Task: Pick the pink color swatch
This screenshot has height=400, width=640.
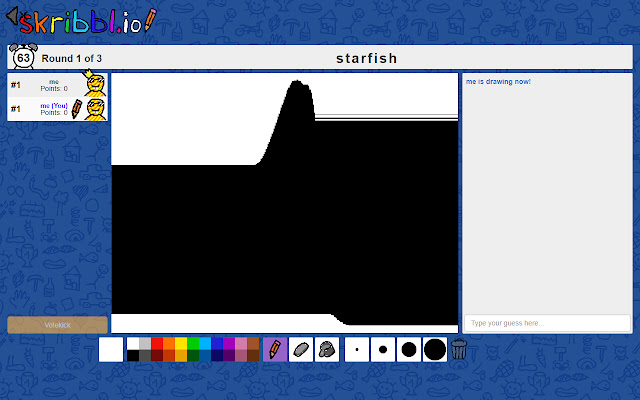Action: 241,343
